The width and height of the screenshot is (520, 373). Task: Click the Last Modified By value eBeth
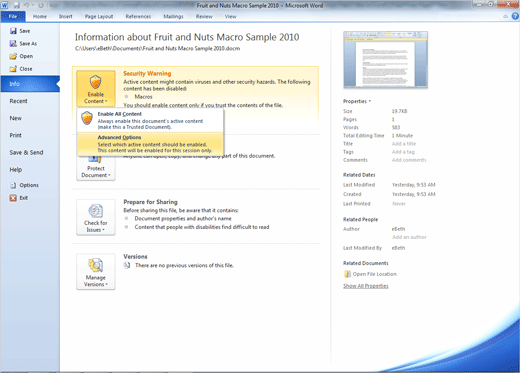click(398, 248)
